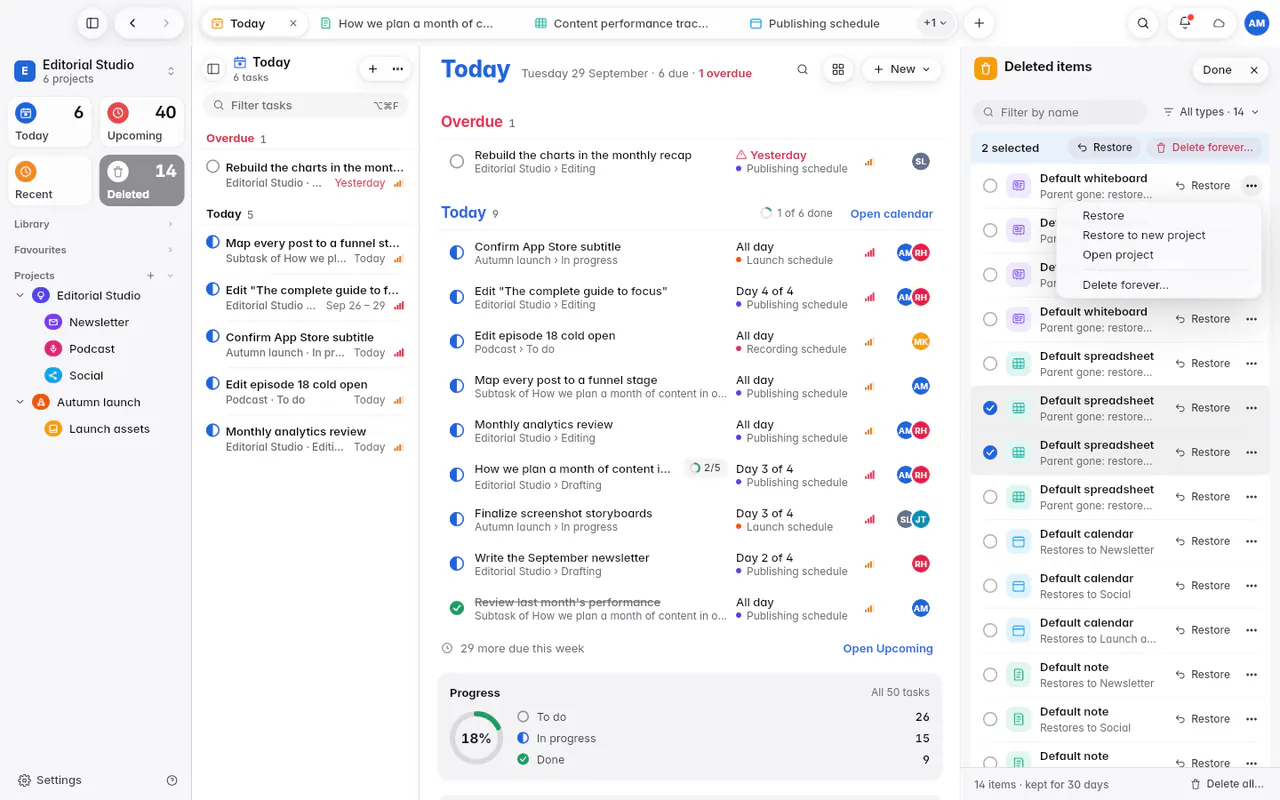Screen dimensions: 1280x800
Task: Add a project with the plus beside Projects
Action: [151, 275]
